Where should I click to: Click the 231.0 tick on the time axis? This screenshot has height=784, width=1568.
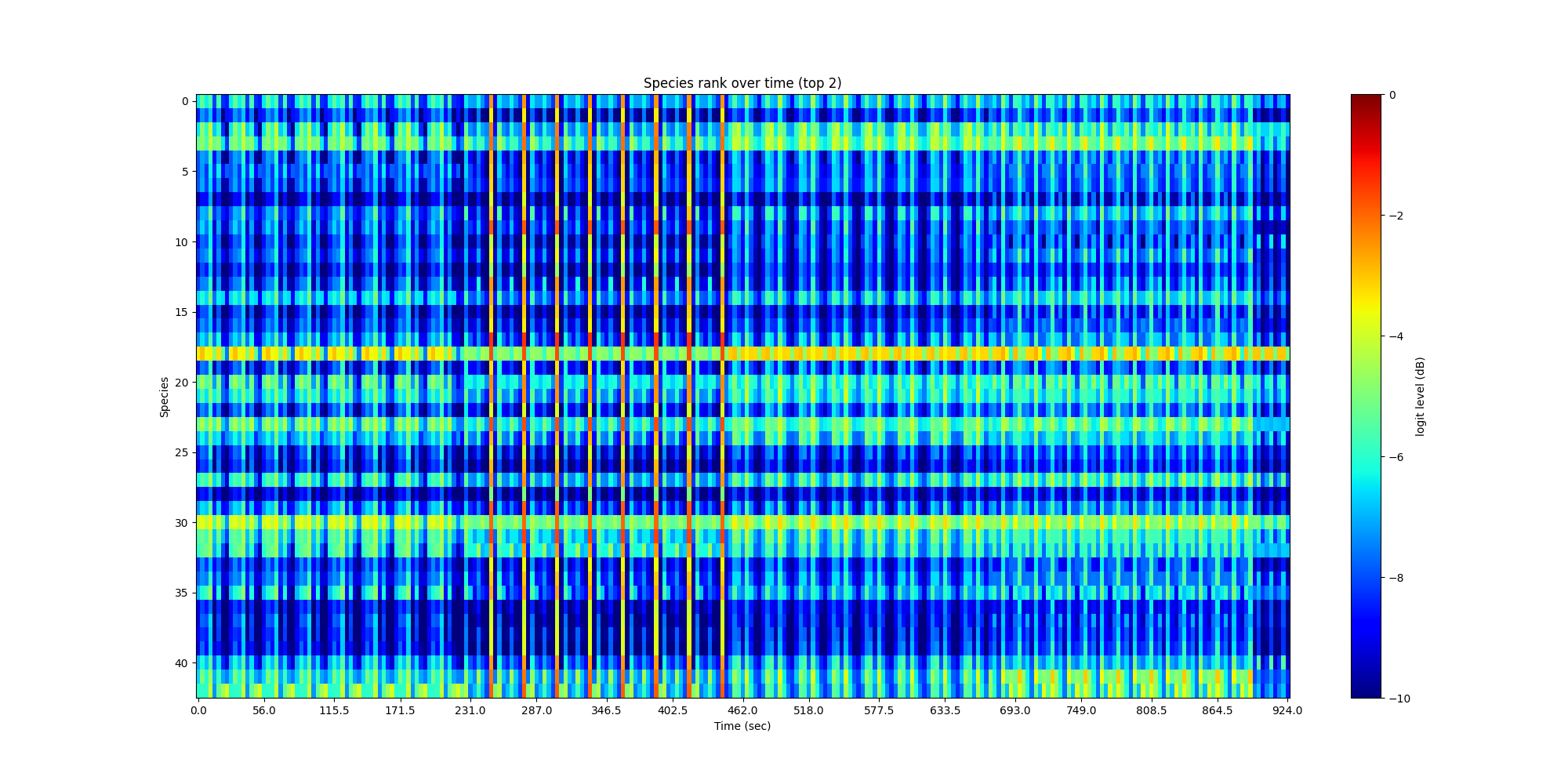pyautogui.click(x=470, y=710)
